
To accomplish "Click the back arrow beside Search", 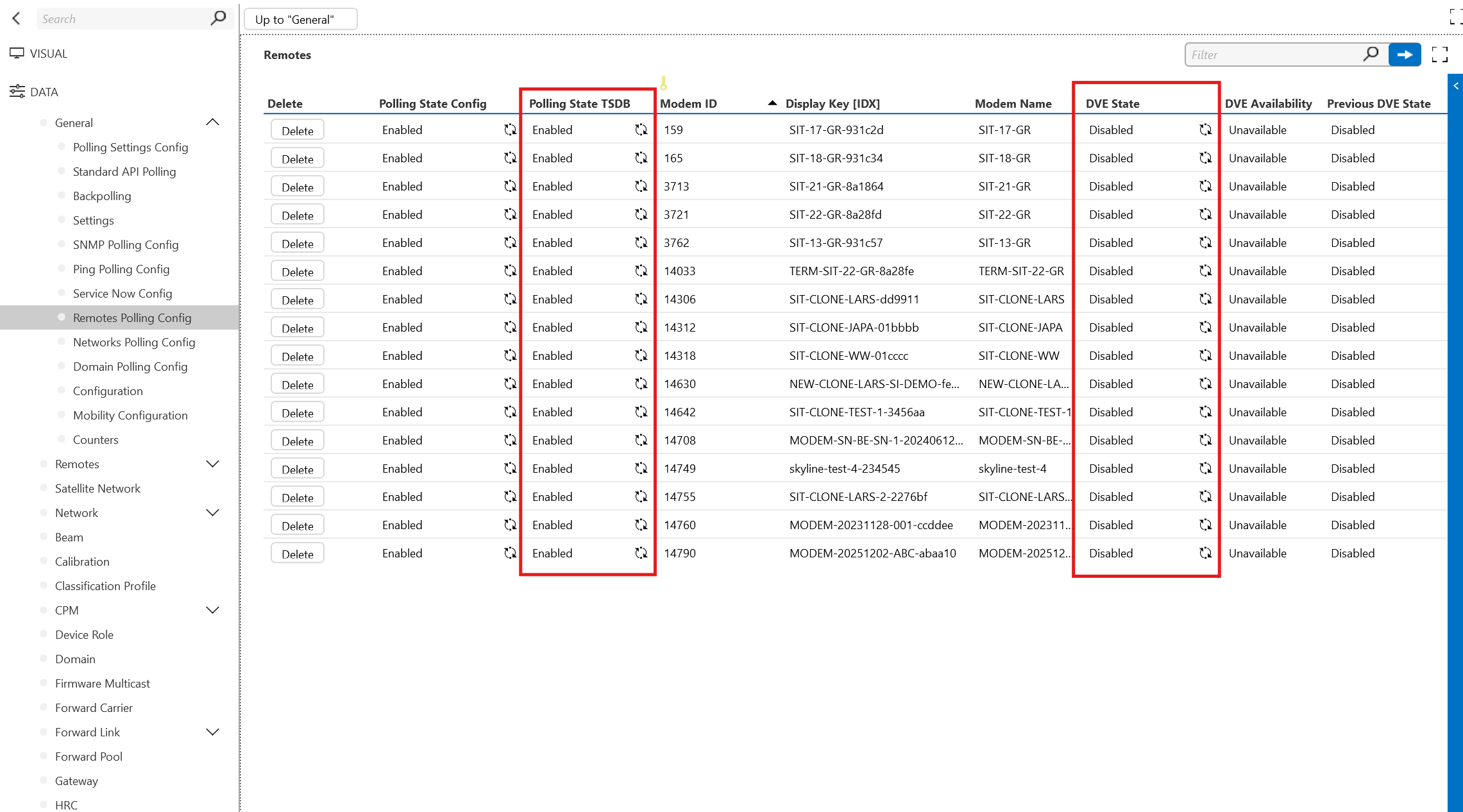I will (x=17, y=19).
